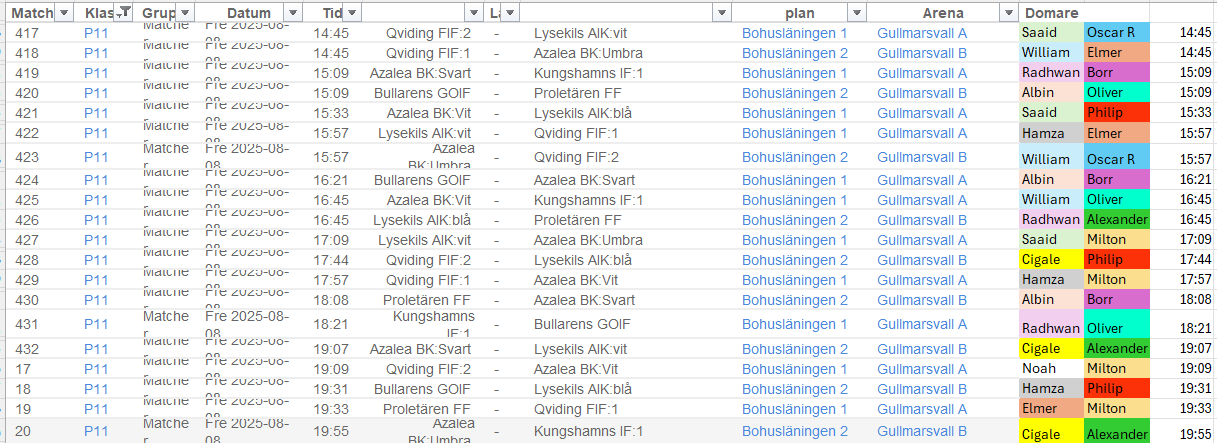
Task: Click the filter arrow left of the plan header
Action: (721, 12)
